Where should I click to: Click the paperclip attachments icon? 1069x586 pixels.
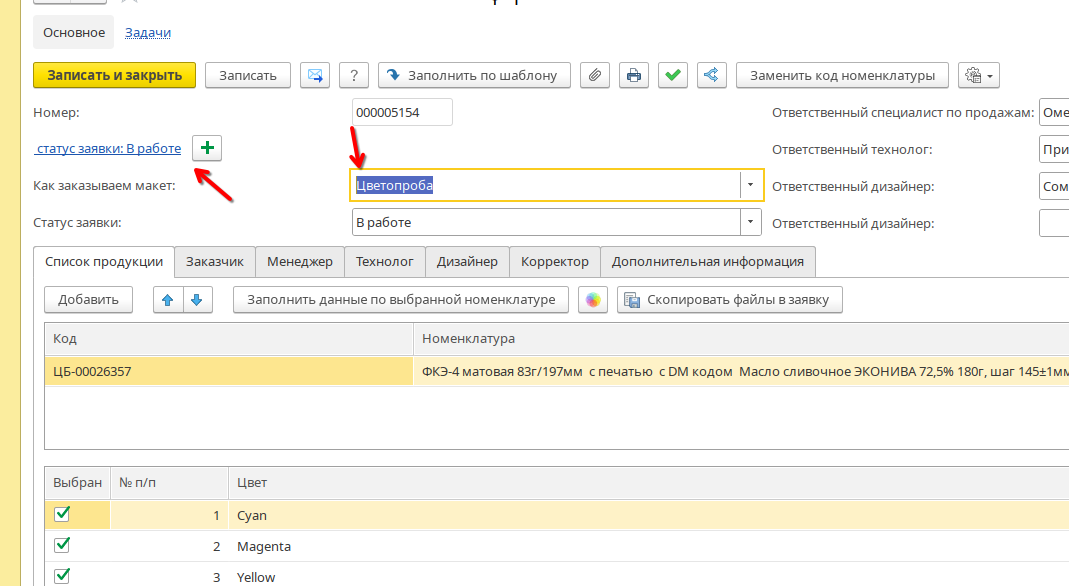595,75
